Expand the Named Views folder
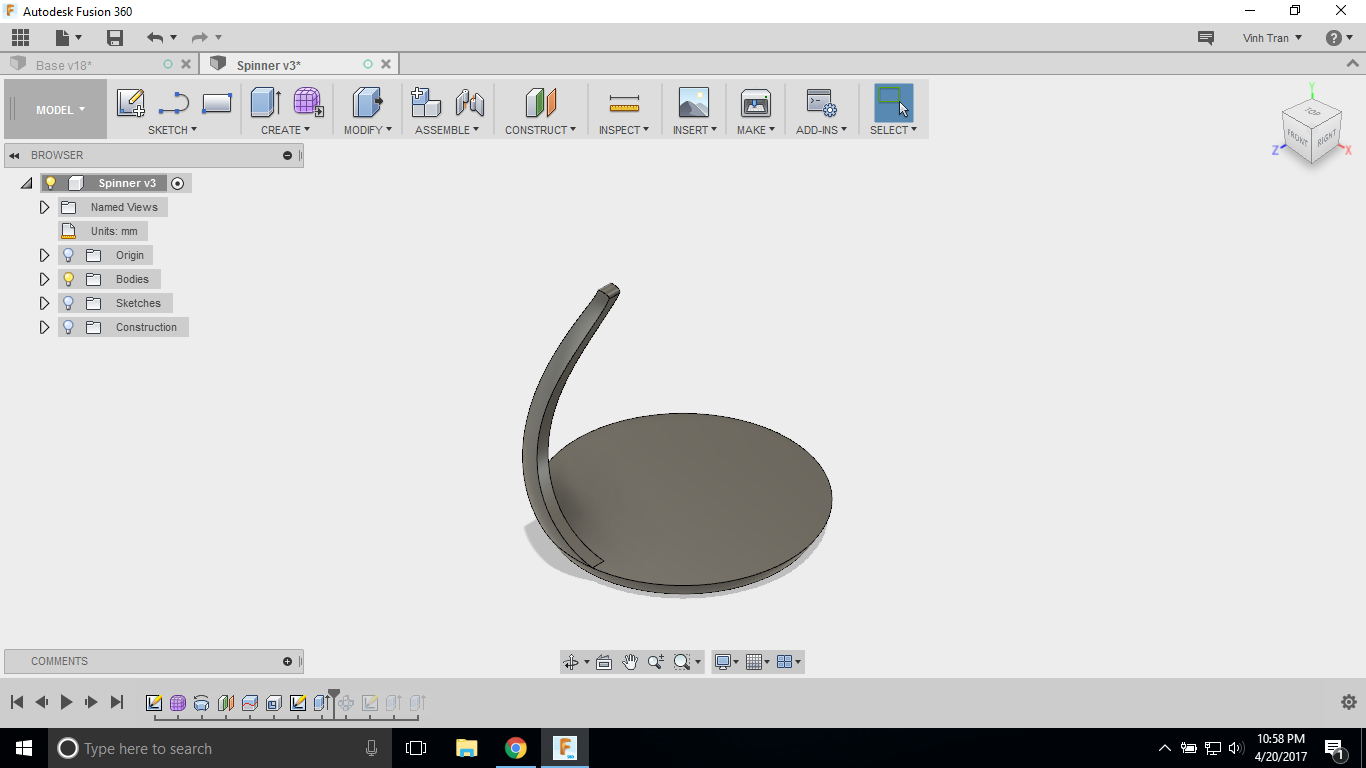Image resolution: width=1366 pixels, height=768 pixels. click(x=44, y=207)
